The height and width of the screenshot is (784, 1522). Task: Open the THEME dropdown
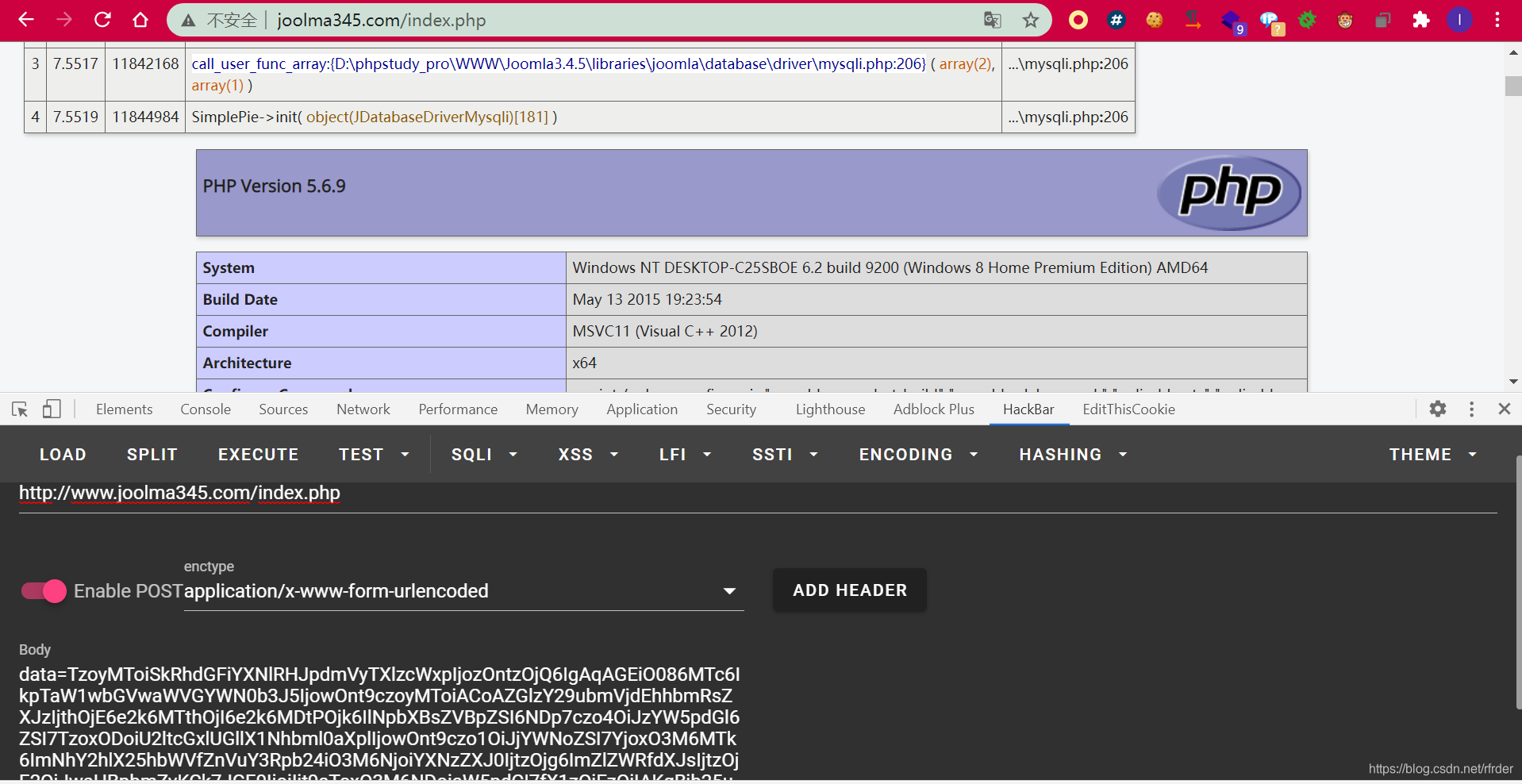(1432, 455)
